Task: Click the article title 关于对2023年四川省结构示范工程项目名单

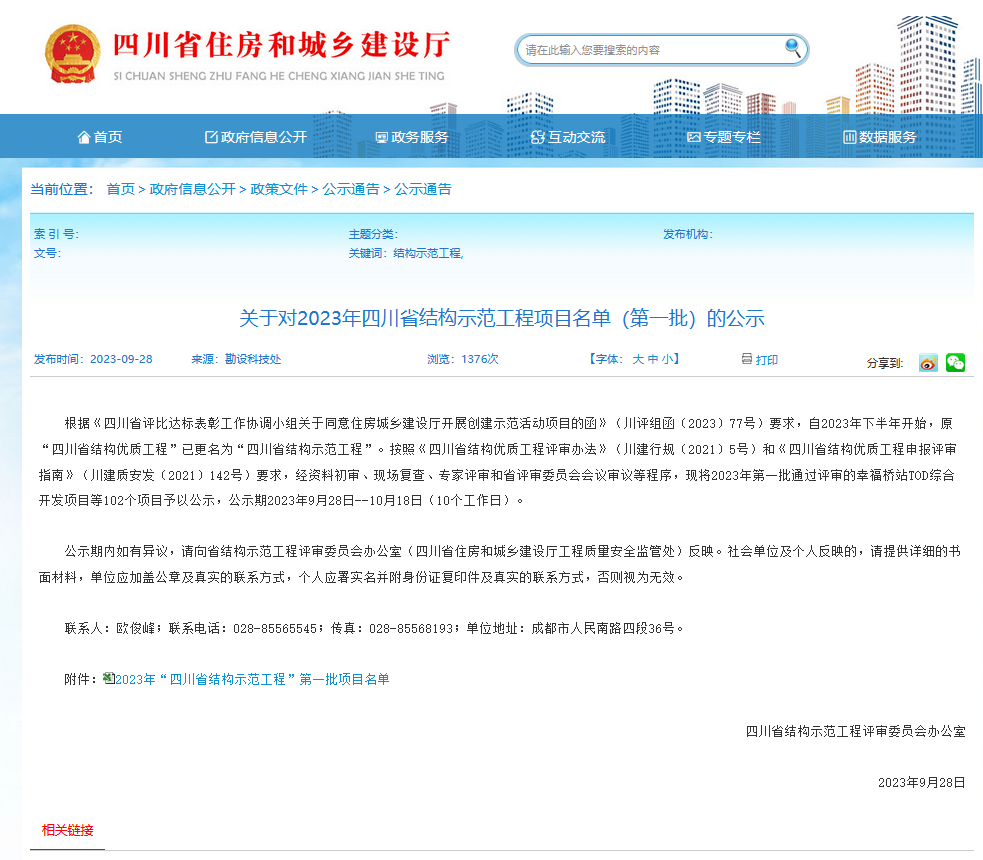Action: tap(502, 318)
